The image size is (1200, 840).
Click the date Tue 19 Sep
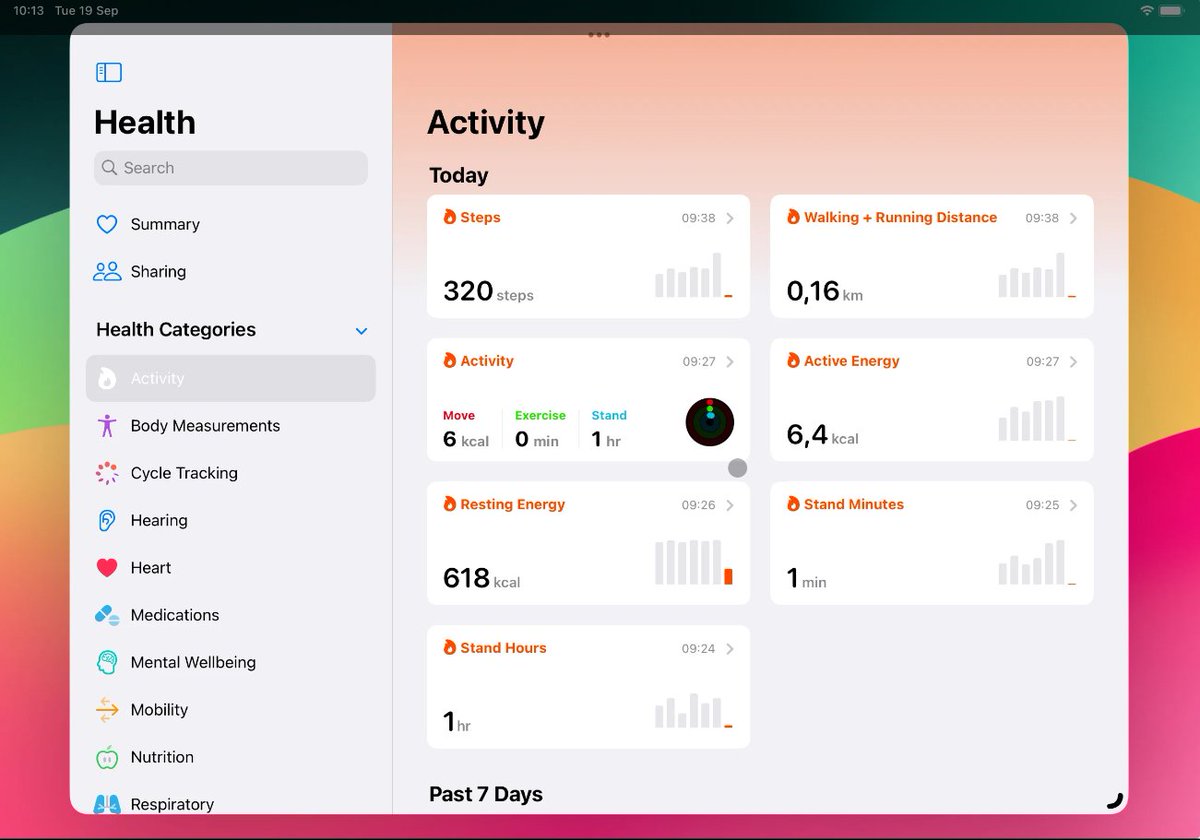(86, 10)
